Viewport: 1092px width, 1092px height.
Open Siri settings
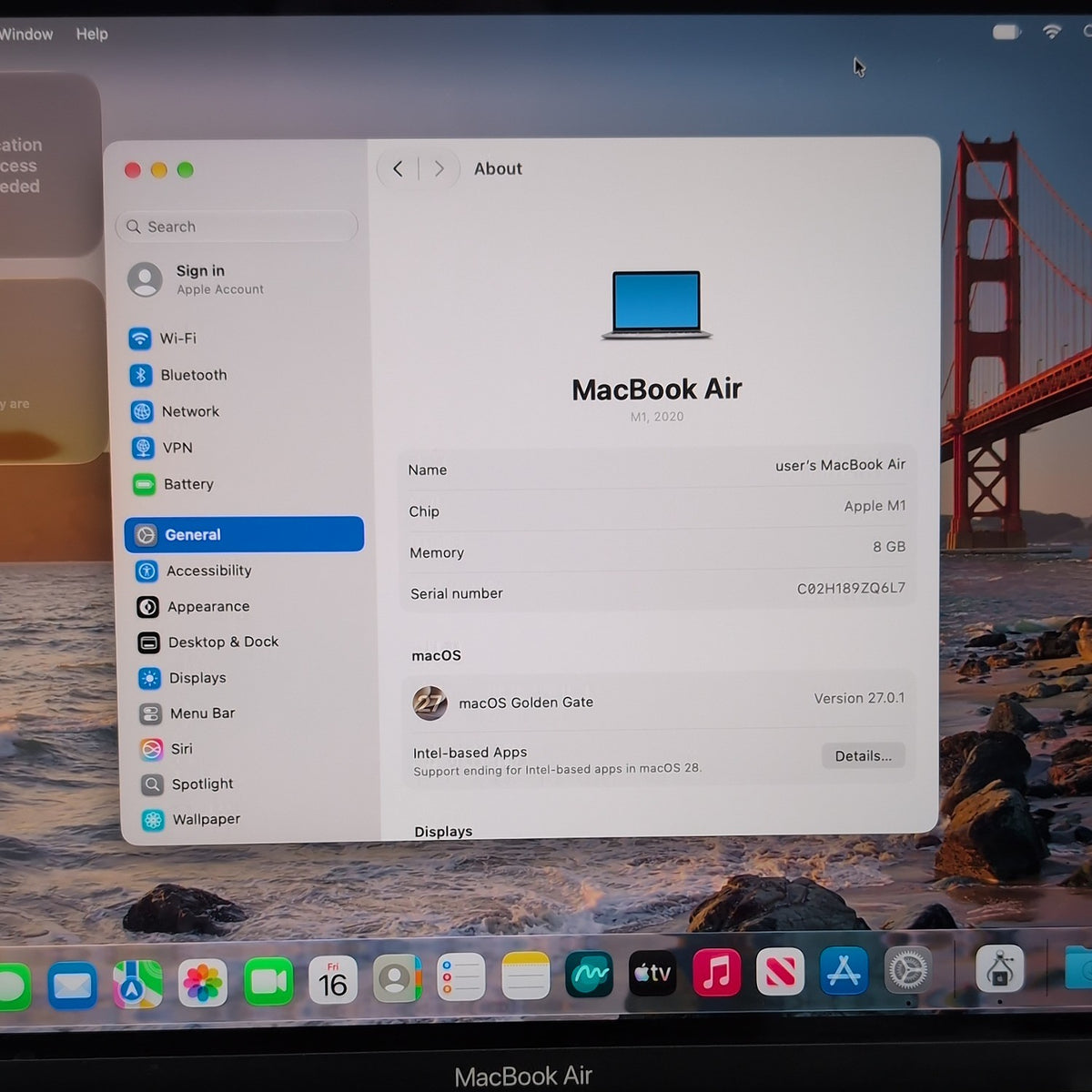point(248,749)
